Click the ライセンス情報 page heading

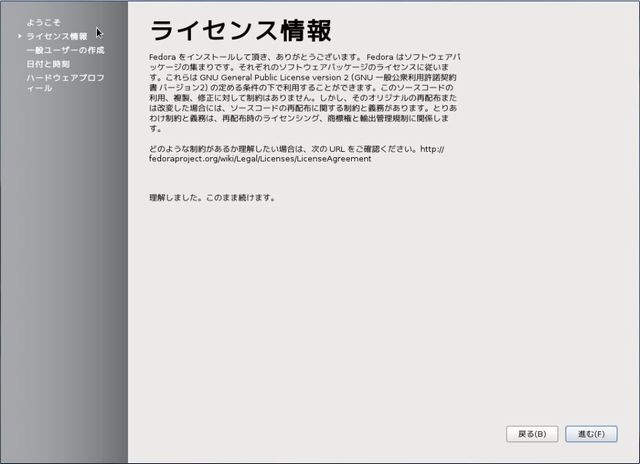click(x=241, y=31)
